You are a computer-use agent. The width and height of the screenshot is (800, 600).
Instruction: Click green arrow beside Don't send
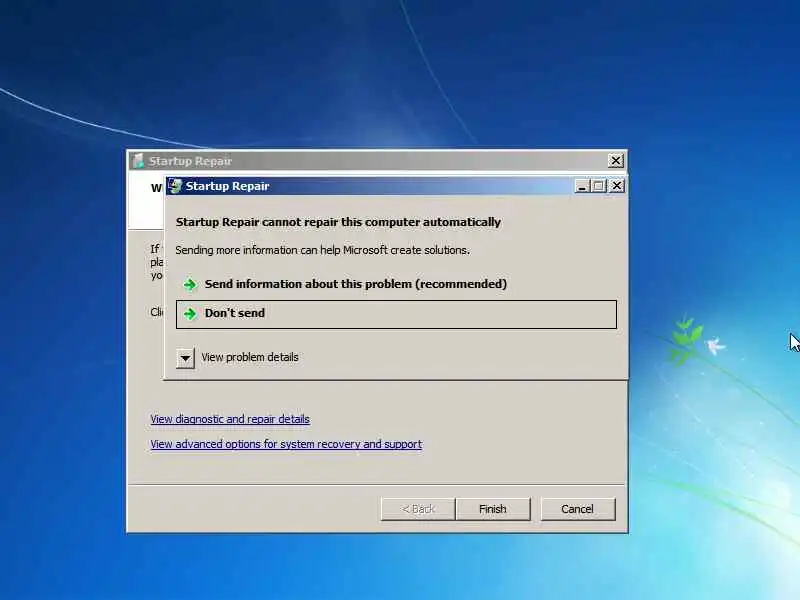point(190,313)
